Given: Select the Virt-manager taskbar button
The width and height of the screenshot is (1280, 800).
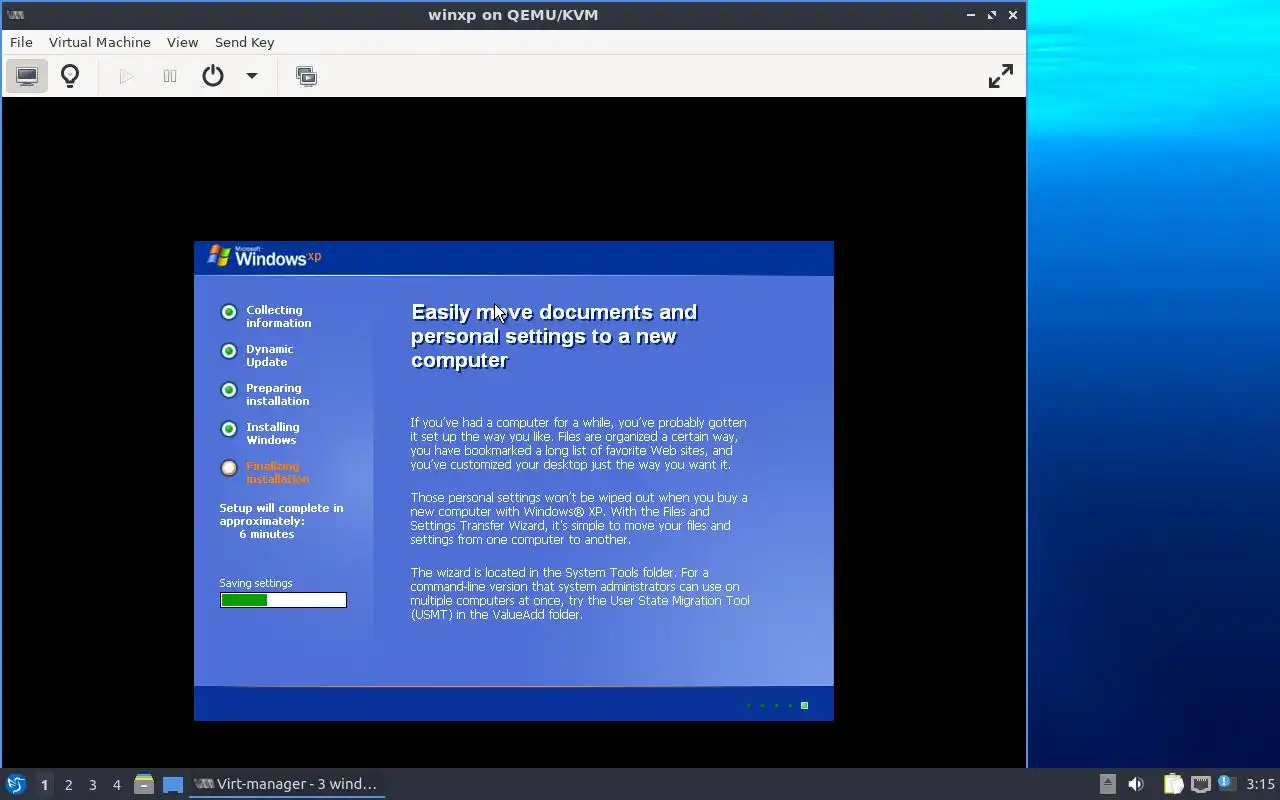Looking at the screenshot, I should coord(286,784).
